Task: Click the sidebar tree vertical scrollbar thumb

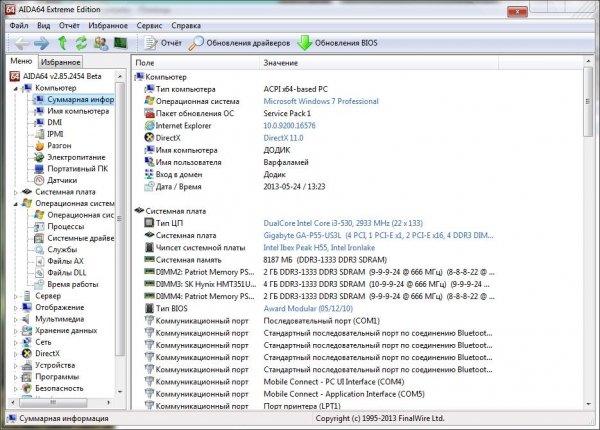Action: coord(120,218)
